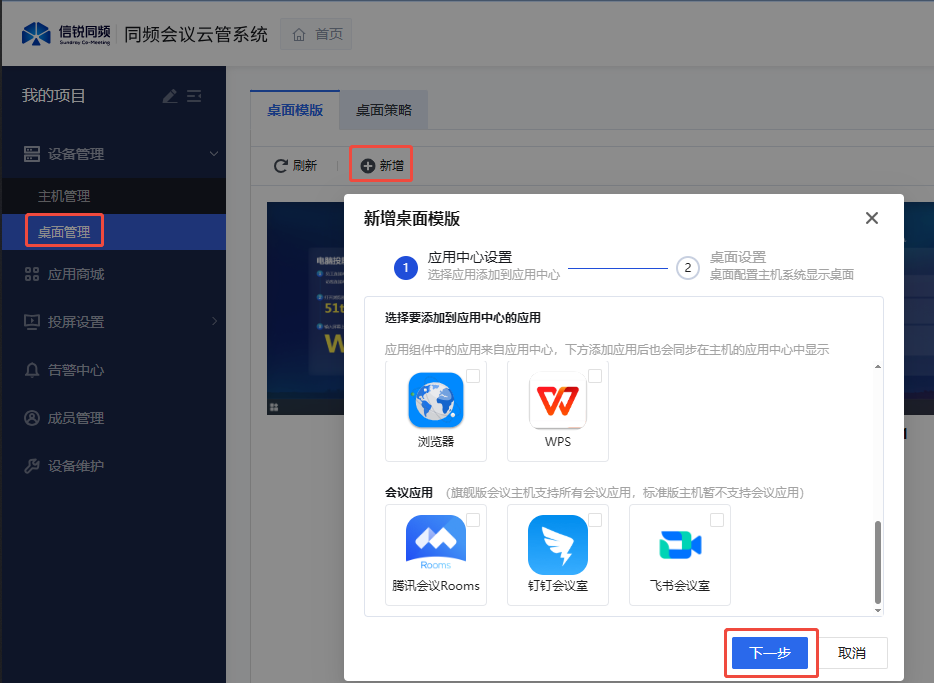Open 告警中心 from the sidebar
The height and width of the screenshot is (683, 934).
click(76, 370)
